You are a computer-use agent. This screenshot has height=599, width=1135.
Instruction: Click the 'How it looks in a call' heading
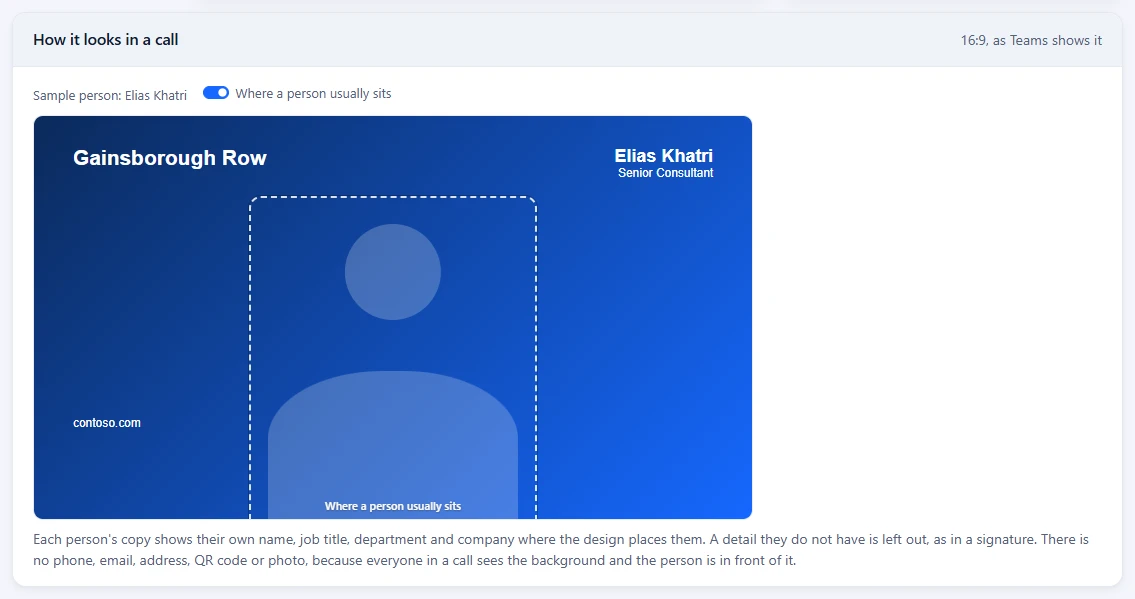[x=106, y=40]
